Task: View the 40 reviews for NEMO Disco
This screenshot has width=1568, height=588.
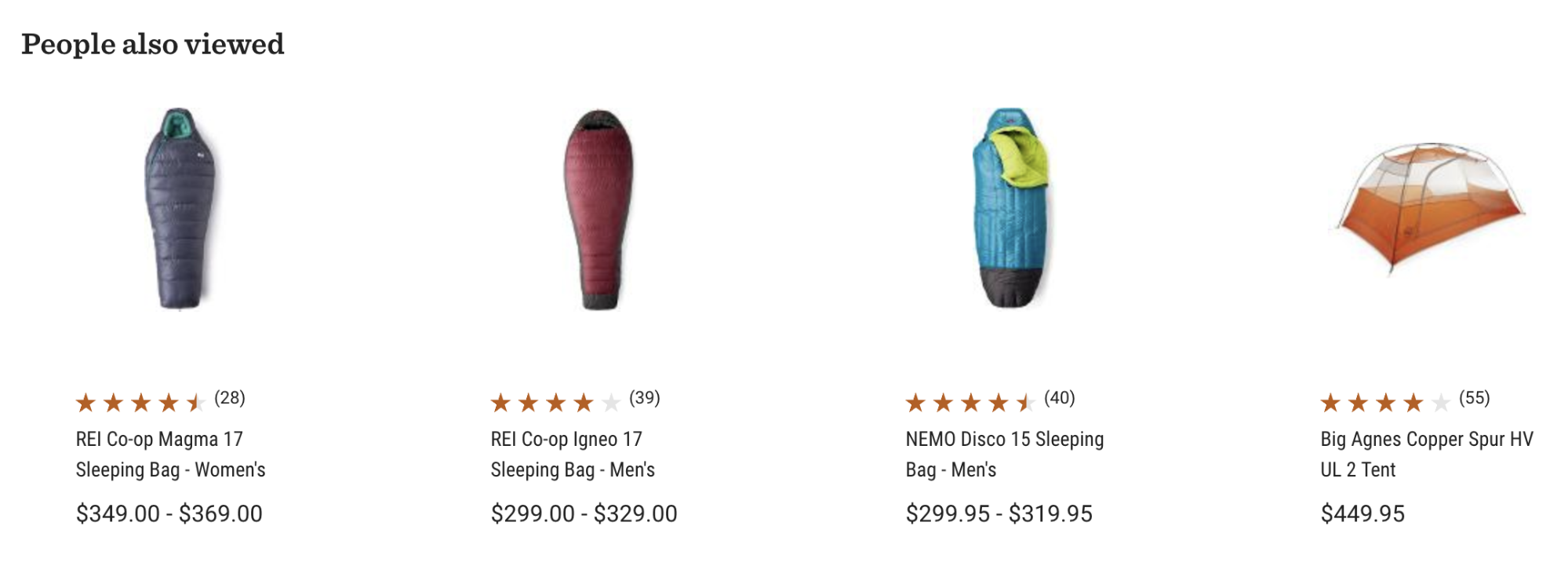Action: [x=1060, y=398]
